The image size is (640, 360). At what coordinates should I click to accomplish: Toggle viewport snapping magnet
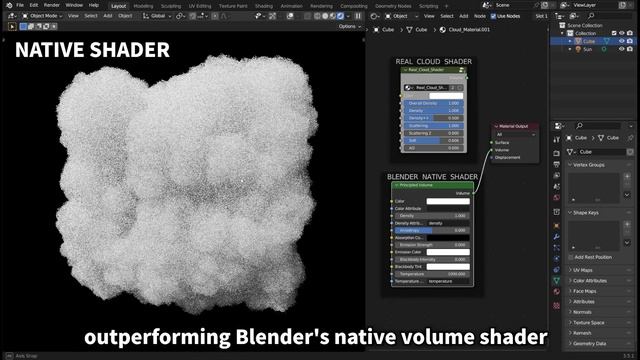(x=193, y=16)
